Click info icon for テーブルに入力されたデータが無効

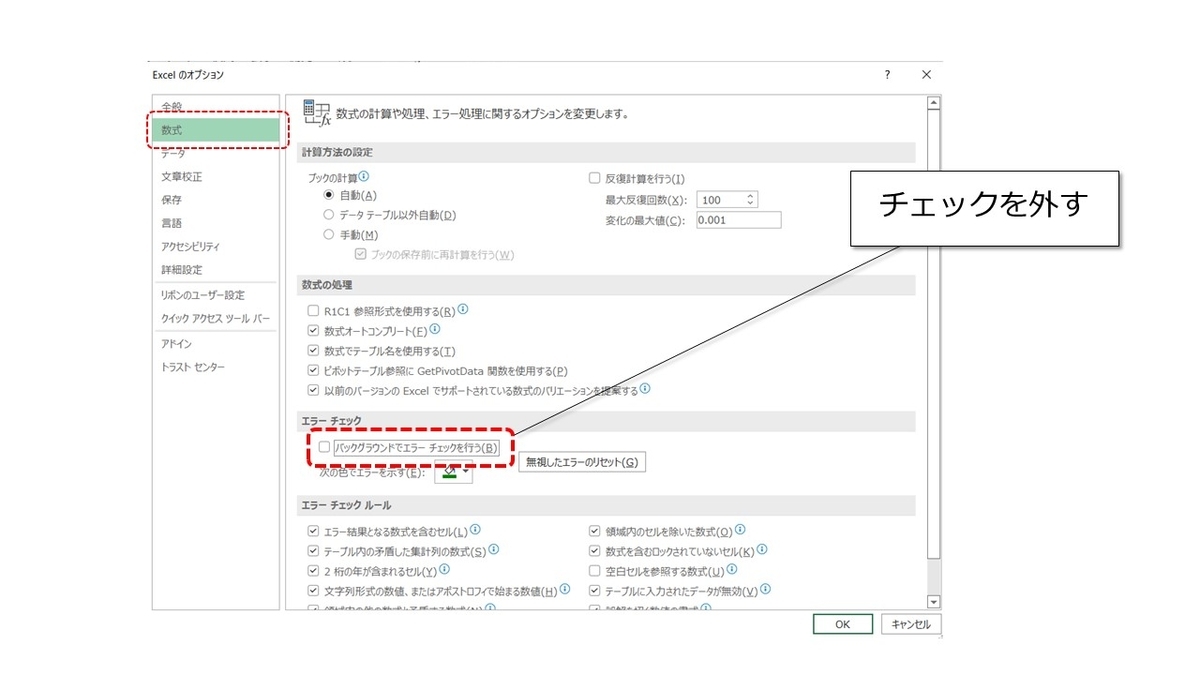[765, 589]
